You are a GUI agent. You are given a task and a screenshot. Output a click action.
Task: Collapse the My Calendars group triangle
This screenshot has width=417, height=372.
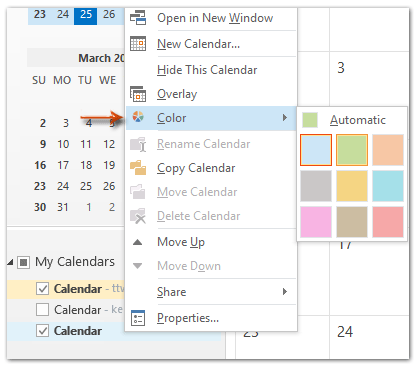point(10,263)
